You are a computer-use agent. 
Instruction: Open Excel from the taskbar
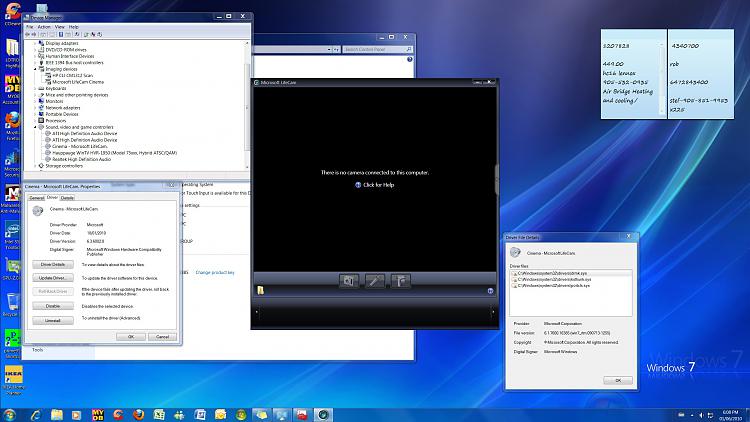coord(159,415)
